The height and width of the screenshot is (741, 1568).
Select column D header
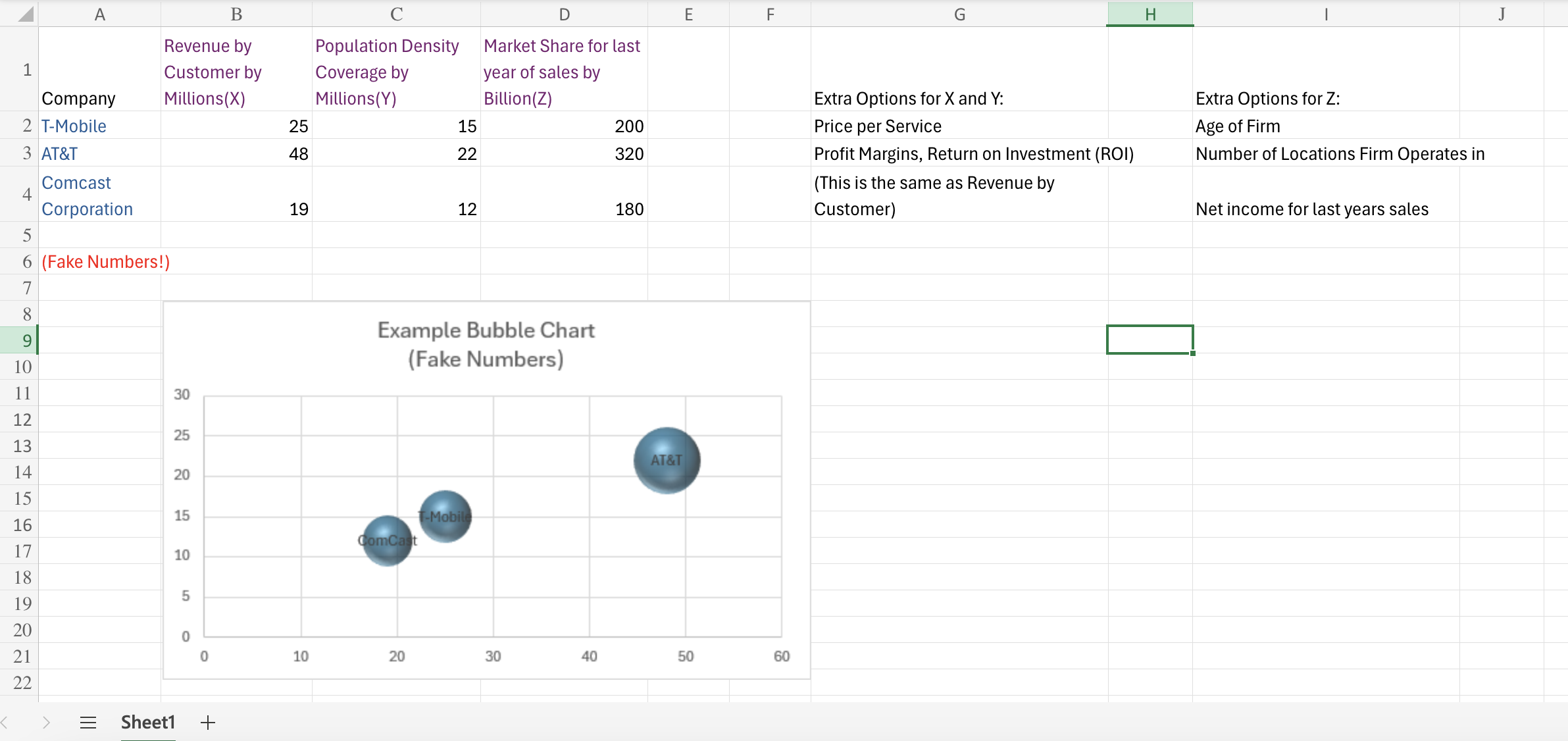click(x=564, y=14)
